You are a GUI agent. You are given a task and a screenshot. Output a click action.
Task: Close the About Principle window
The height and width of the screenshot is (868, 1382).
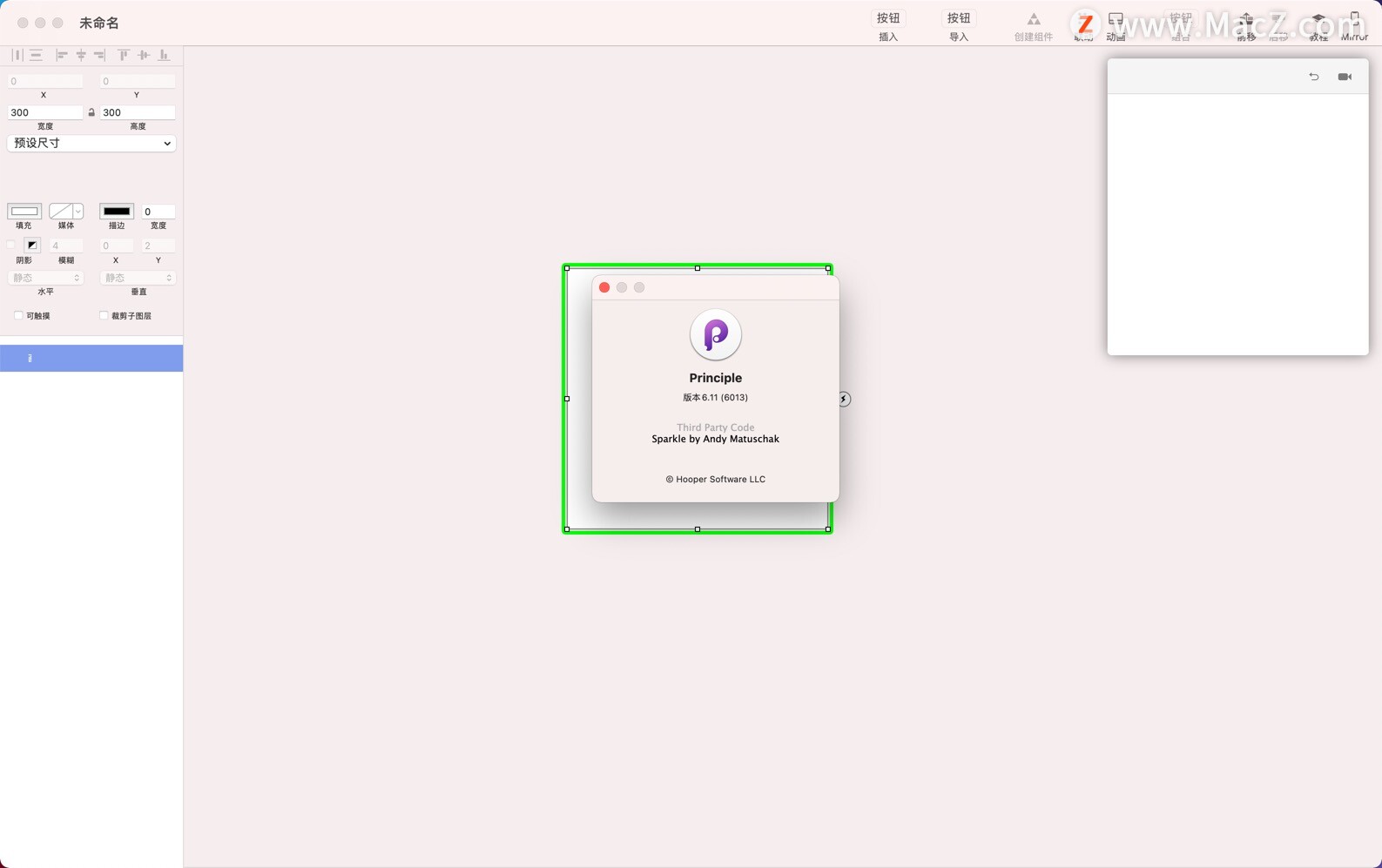tap(604, 287)
